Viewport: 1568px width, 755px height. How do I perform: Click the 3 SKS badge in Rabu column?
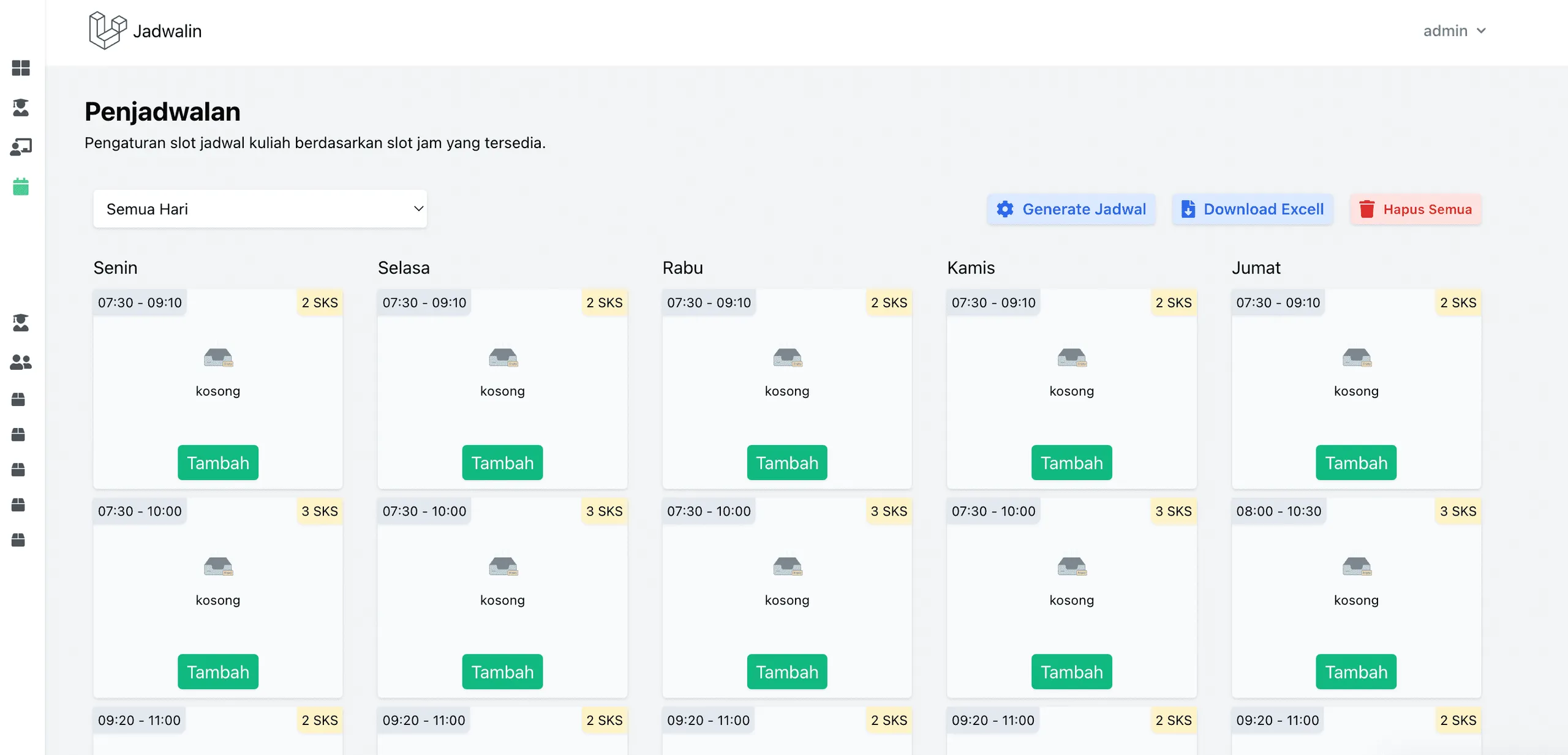889,511
